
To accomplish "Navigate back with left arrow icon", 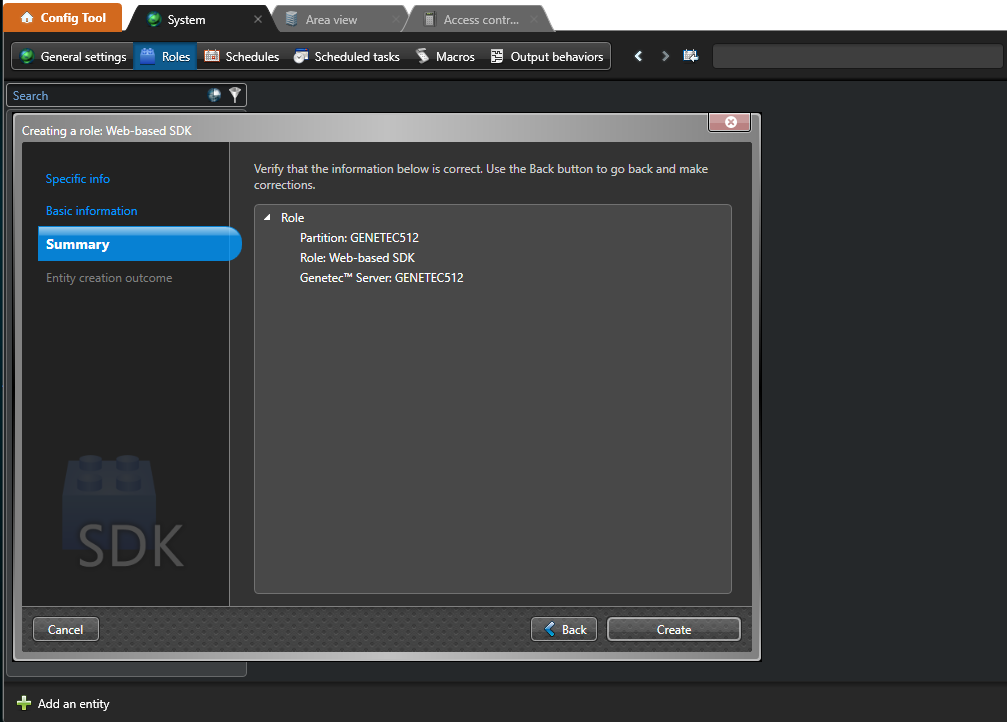I will click(639, 57).
